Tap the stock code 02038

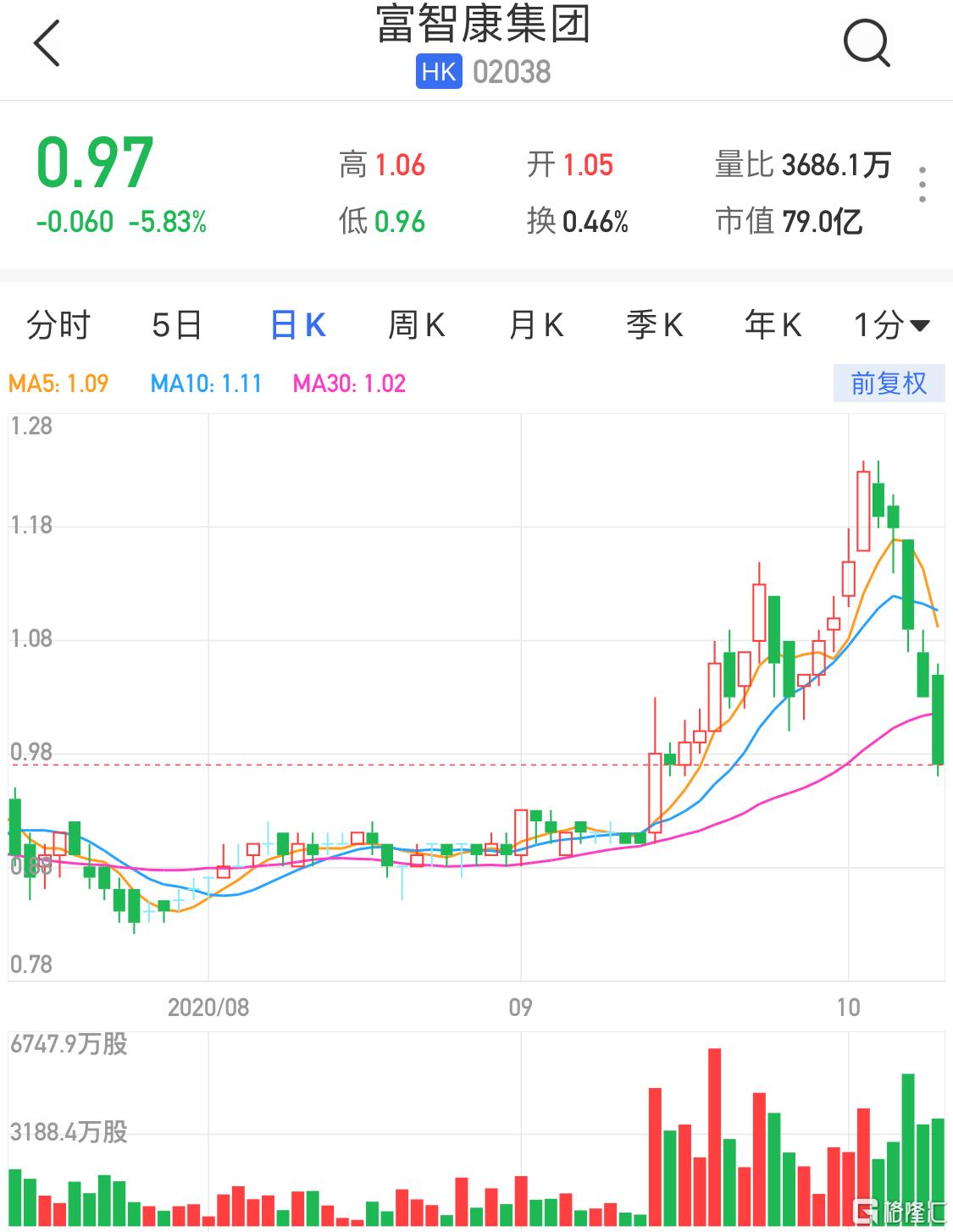pos(512,72)
